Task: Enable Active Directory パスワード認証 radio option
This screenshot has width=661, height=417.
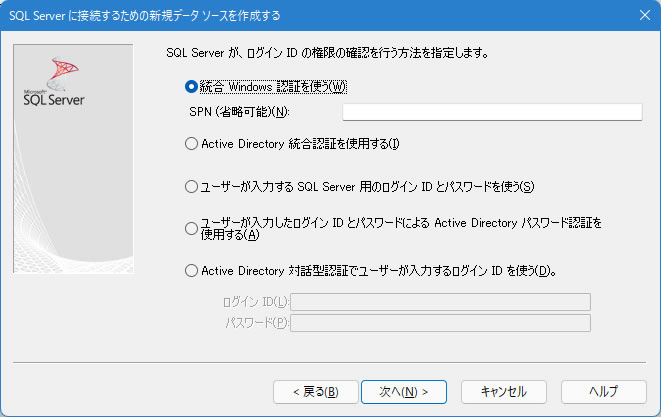Action: pos(192,228)
